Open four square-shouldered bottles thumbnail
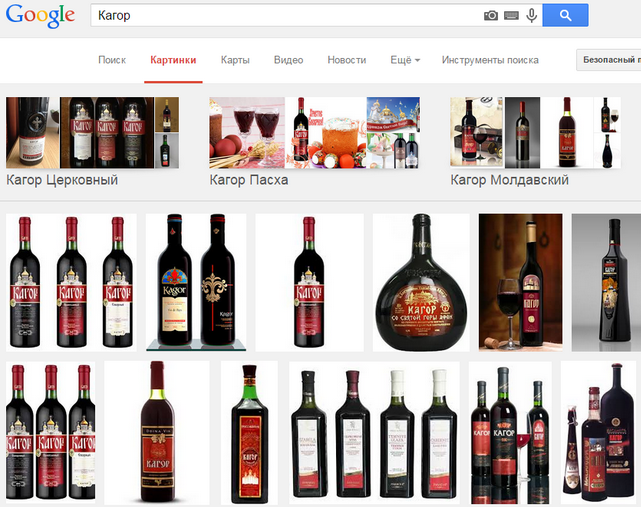Image resolution: width=641 pixels, height=507 pixels. click(374, 433)
